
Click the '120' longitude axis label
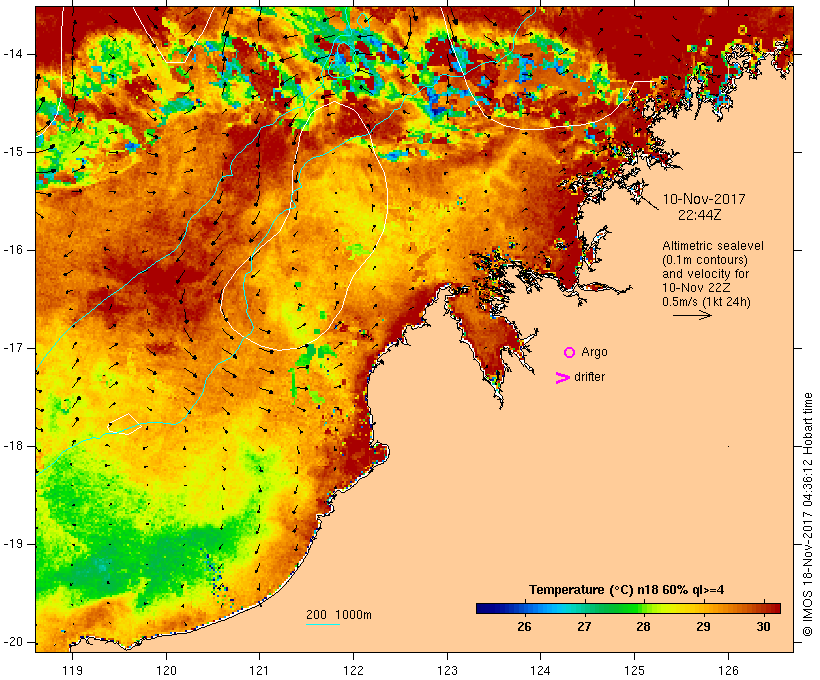pyautogui.click(x=166, y=670)
